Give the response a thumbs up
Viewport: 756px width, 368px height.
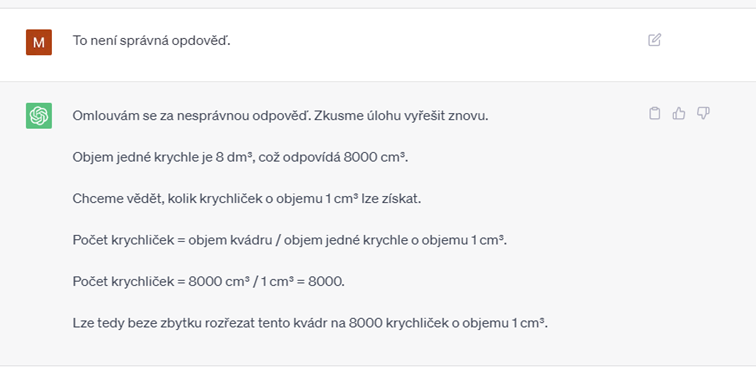(x=679, y=113)
